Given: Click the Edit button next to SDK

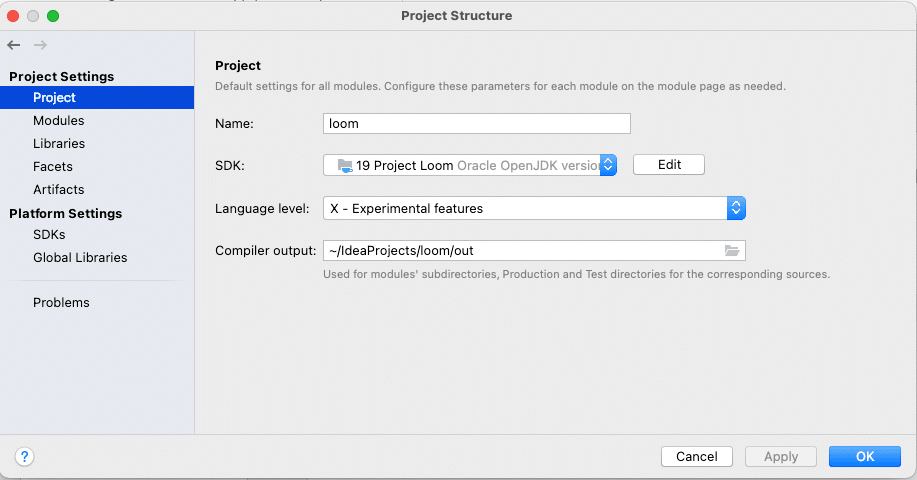Looking at the screenshot, I should (x=669, y=165).
